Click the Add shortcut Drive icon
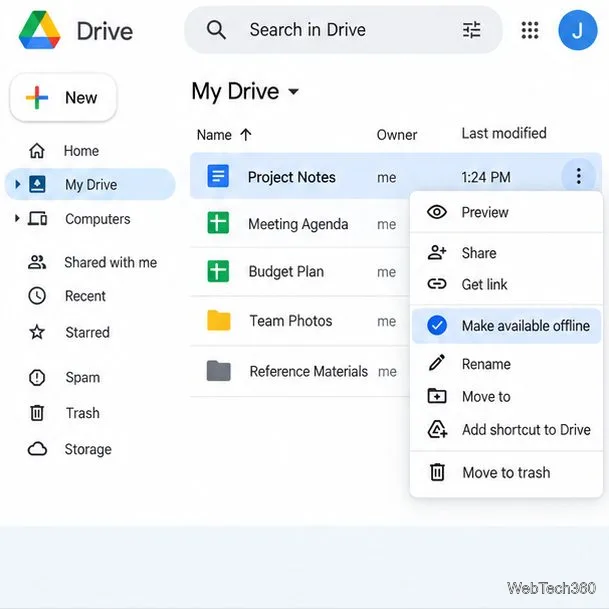Screen dimensions: 609x609 (437, 429)
